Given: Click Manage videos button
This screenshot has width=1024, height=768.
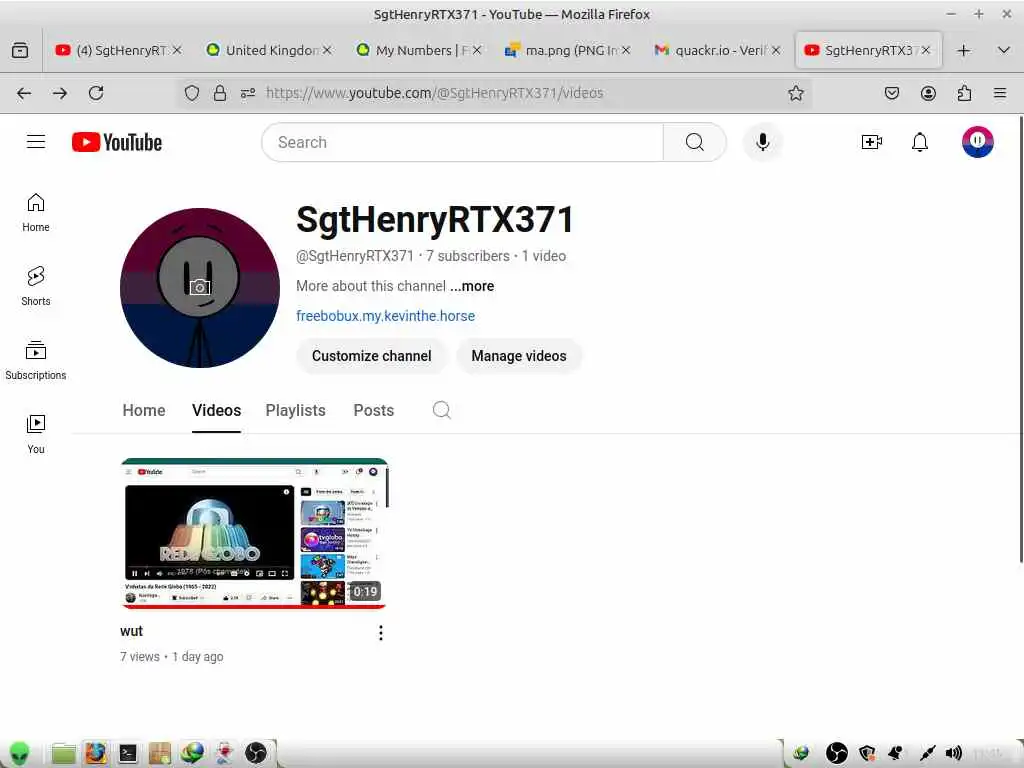Looking at the screenshot, I should (519, 356).
